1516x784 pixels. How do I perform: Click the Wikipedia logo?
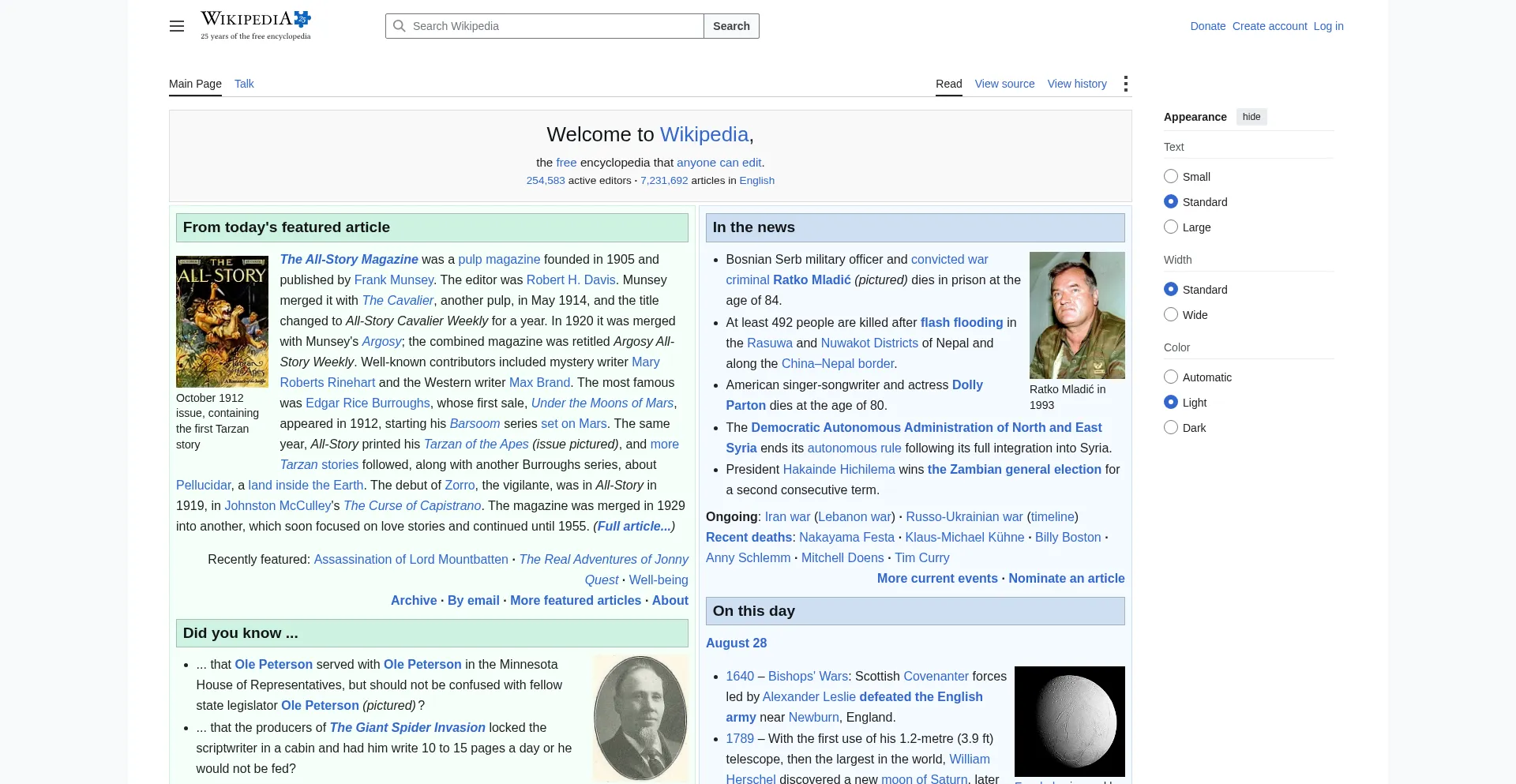coord(256,25)
